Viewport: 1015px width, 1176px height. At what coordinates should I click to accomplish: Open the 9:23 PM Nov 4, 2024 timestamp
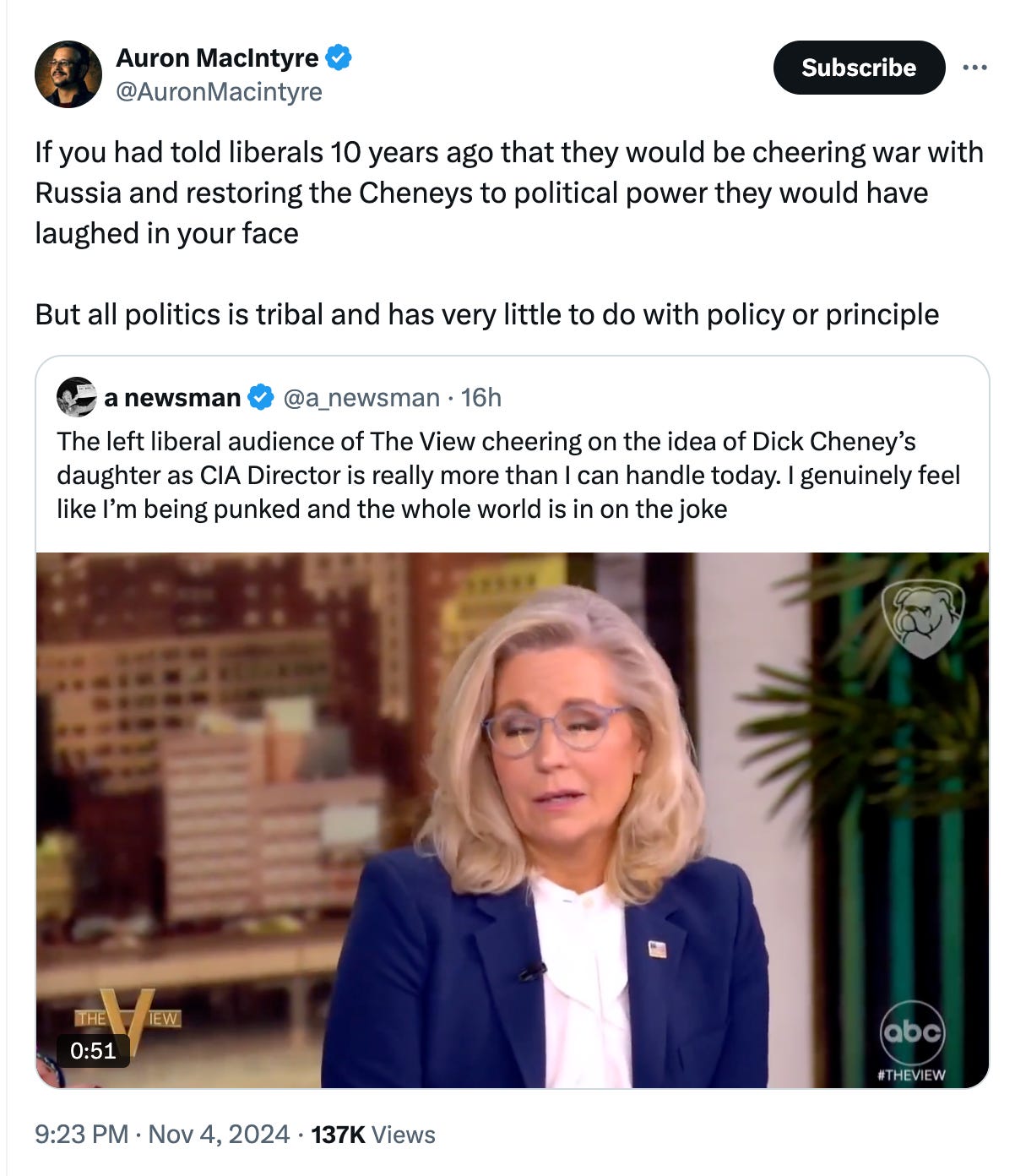pos(162,1134)
